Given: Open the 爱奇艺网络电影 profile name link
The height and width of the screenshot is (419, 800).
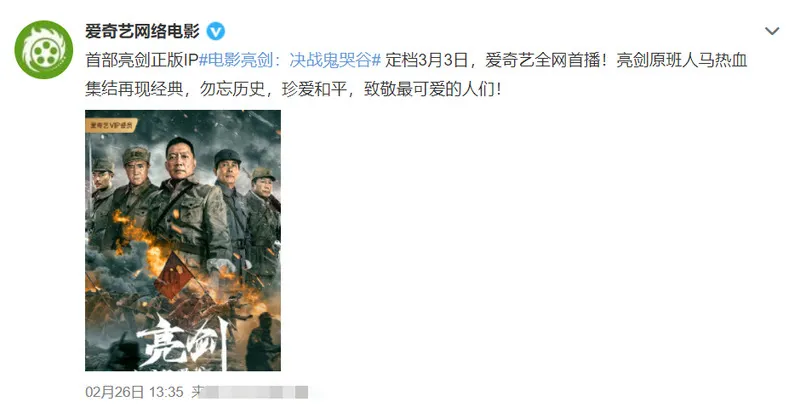Looking at the screenshot, I should point(142,32).
